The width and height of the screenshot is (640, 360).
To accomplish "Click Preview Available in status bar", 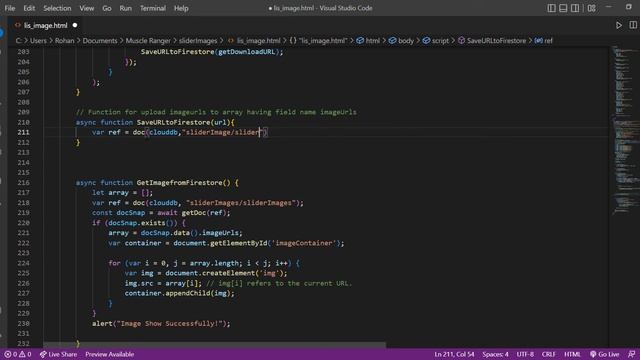I will click(x=109, y=354).
